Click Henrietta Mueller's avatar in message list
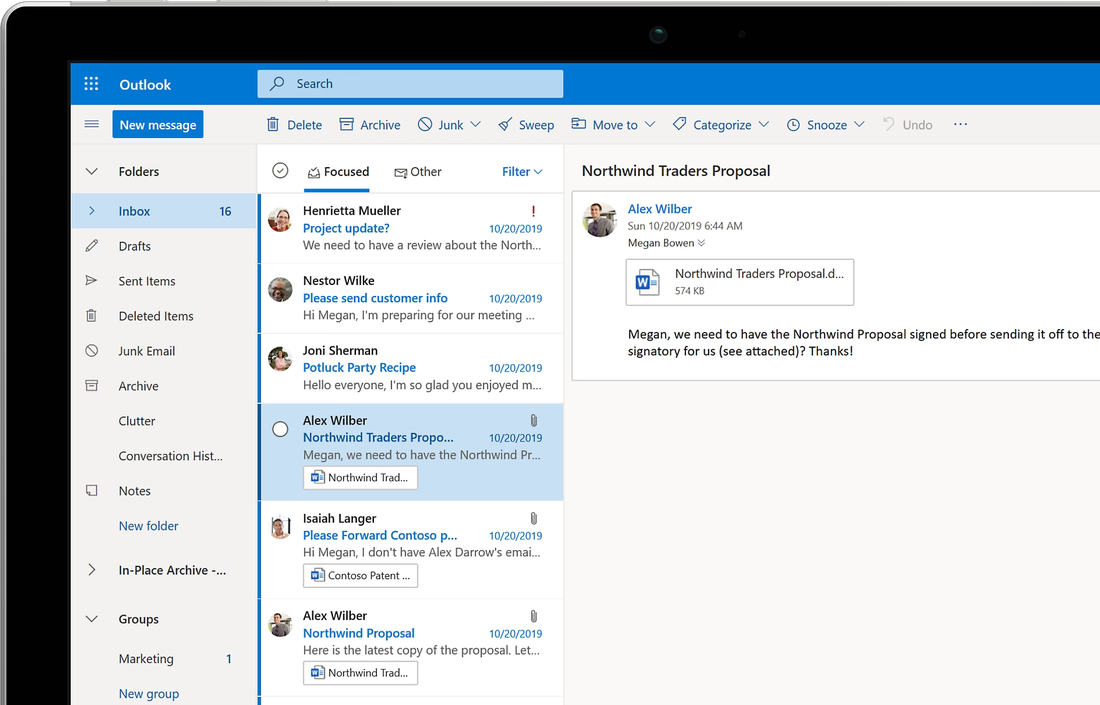 (280, 220)
